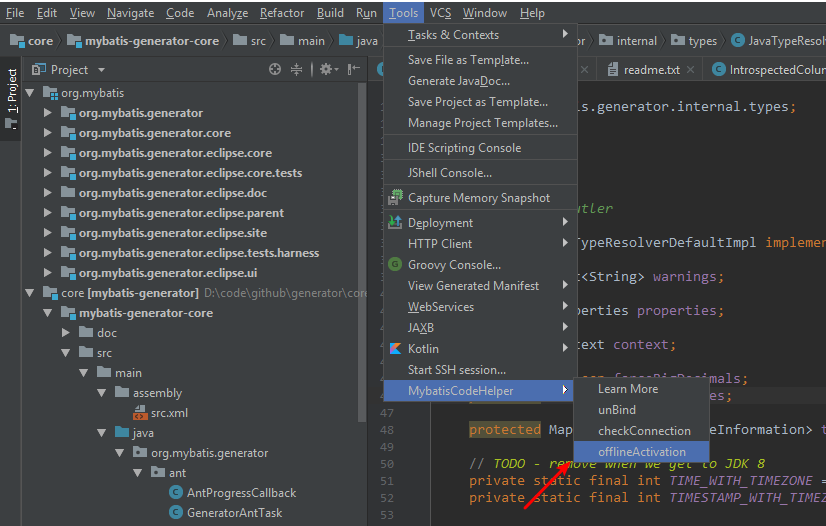The width and height of the screenshot is (826, 526).
Task: Click the readme.txt file icon in tab
Action: pyautogui.click(x=613, y=70)
